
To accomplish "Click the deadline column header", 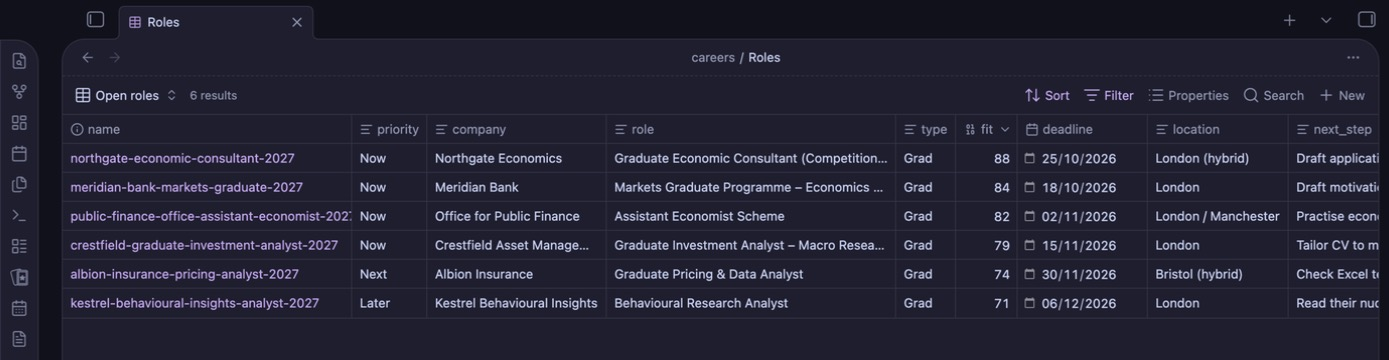I will click(x=1082, y=130).
